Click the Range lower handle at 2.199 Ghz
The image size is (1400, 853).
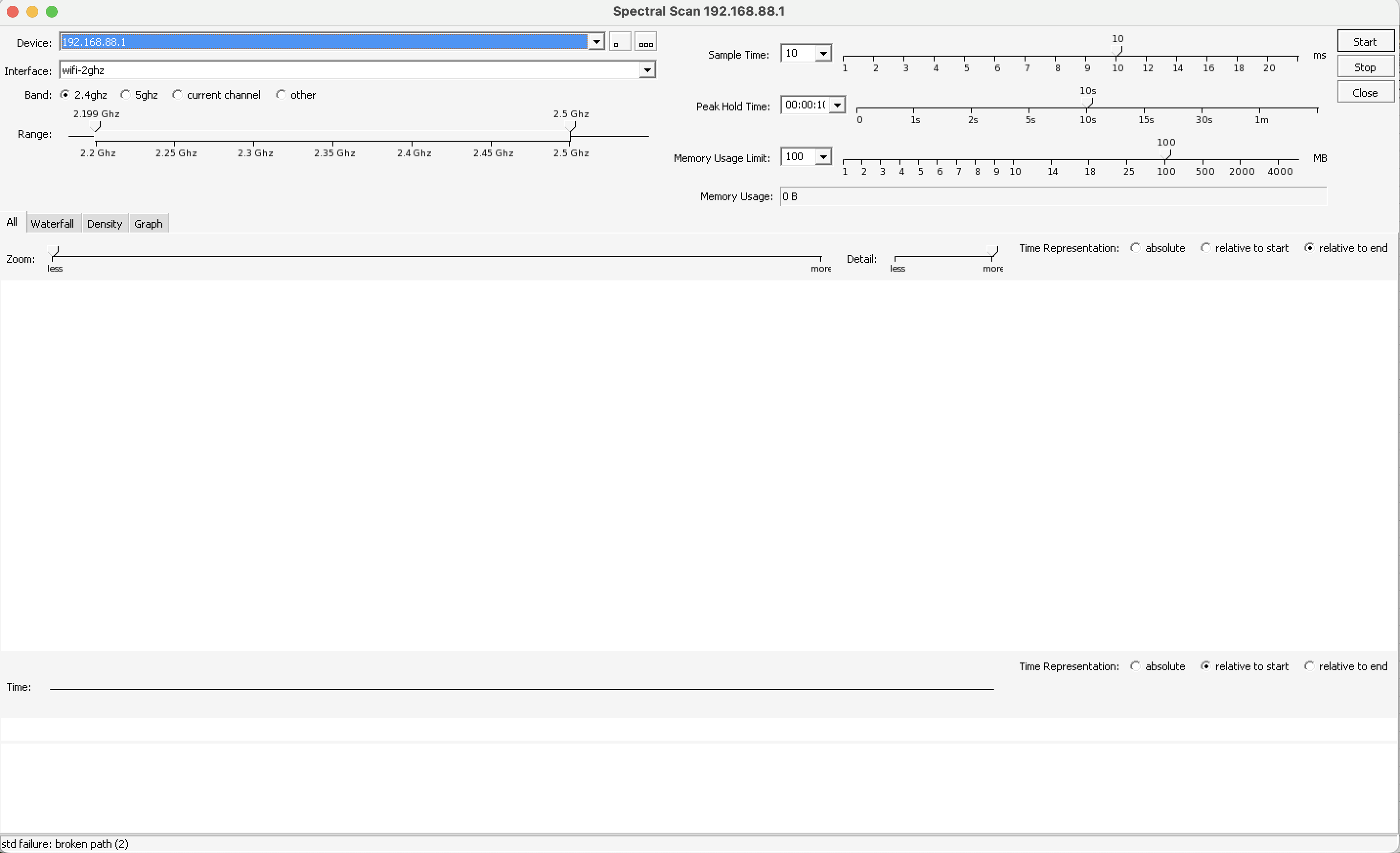[95, 127]
